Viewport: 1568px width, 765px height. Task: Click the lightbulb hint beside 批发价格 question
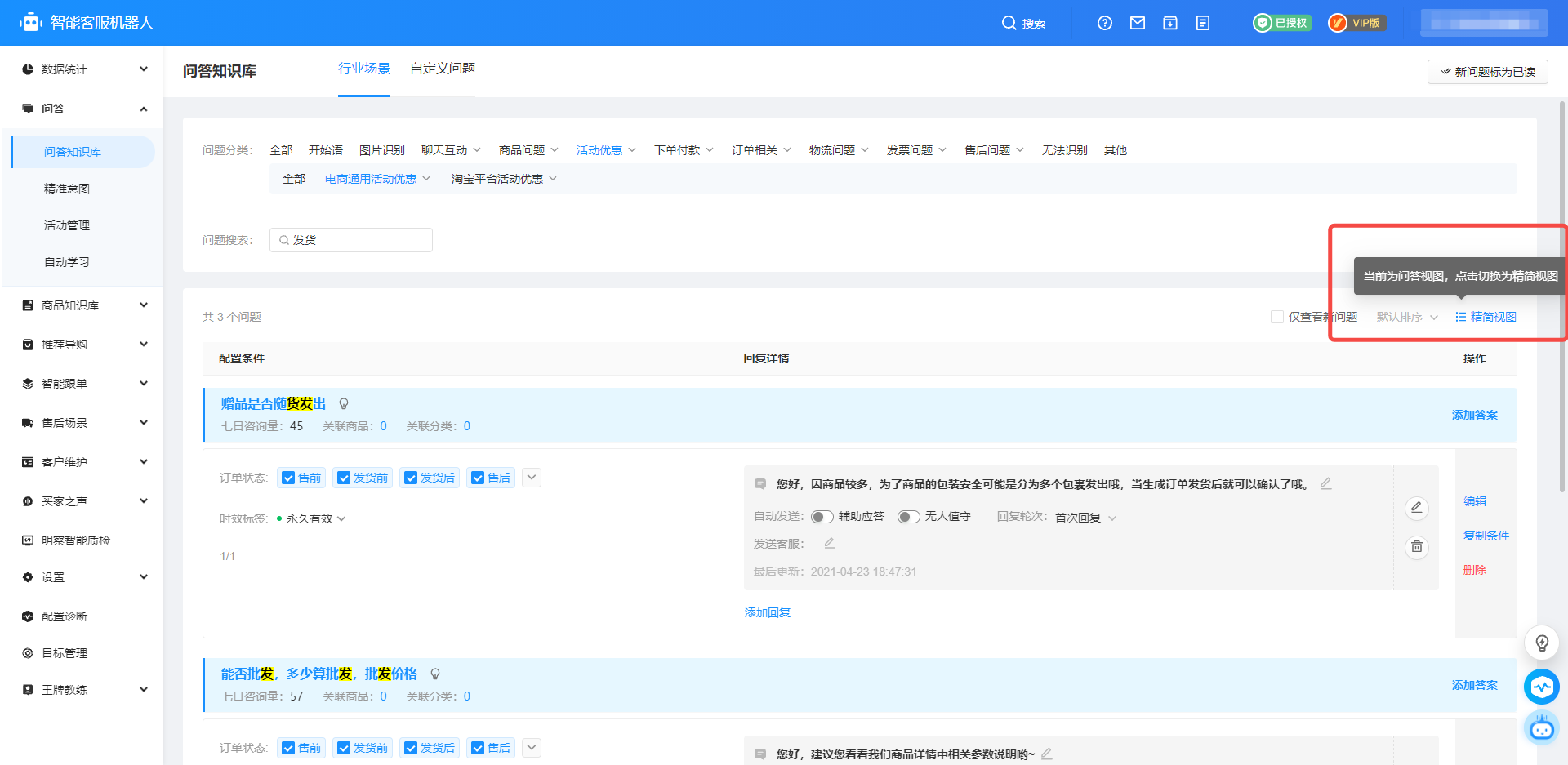[435, 674]
